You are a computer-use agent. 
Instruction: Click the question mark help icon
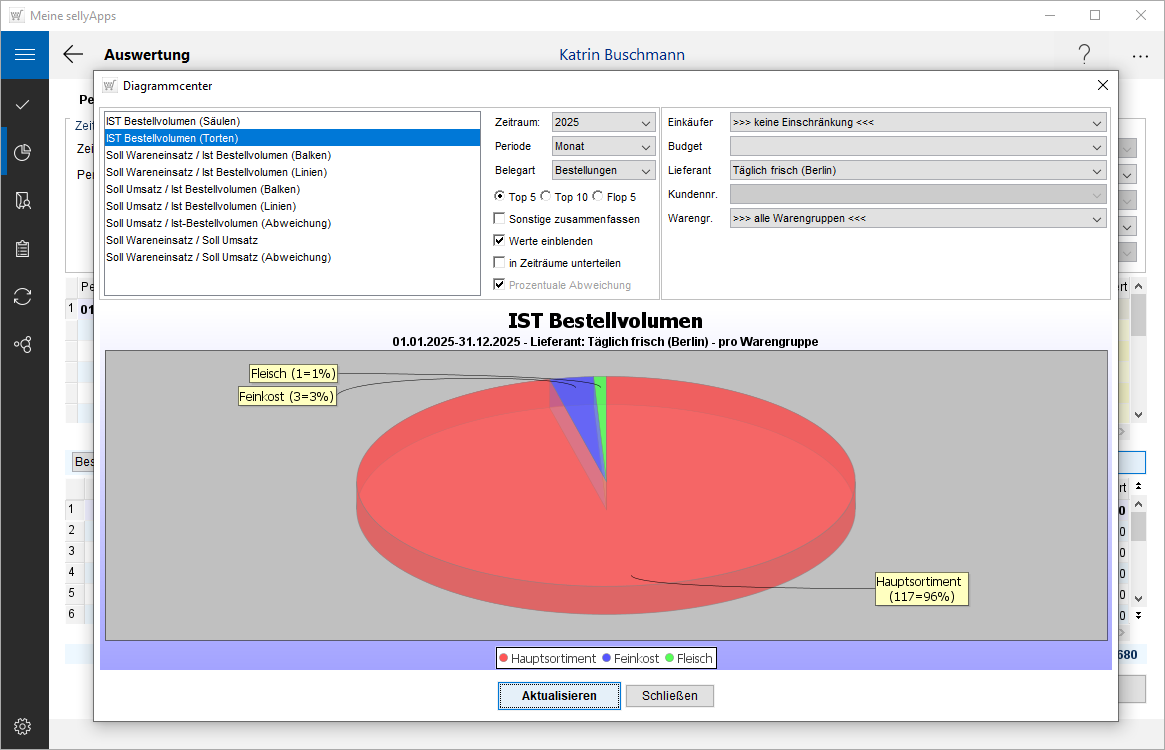pos(1084,55)
